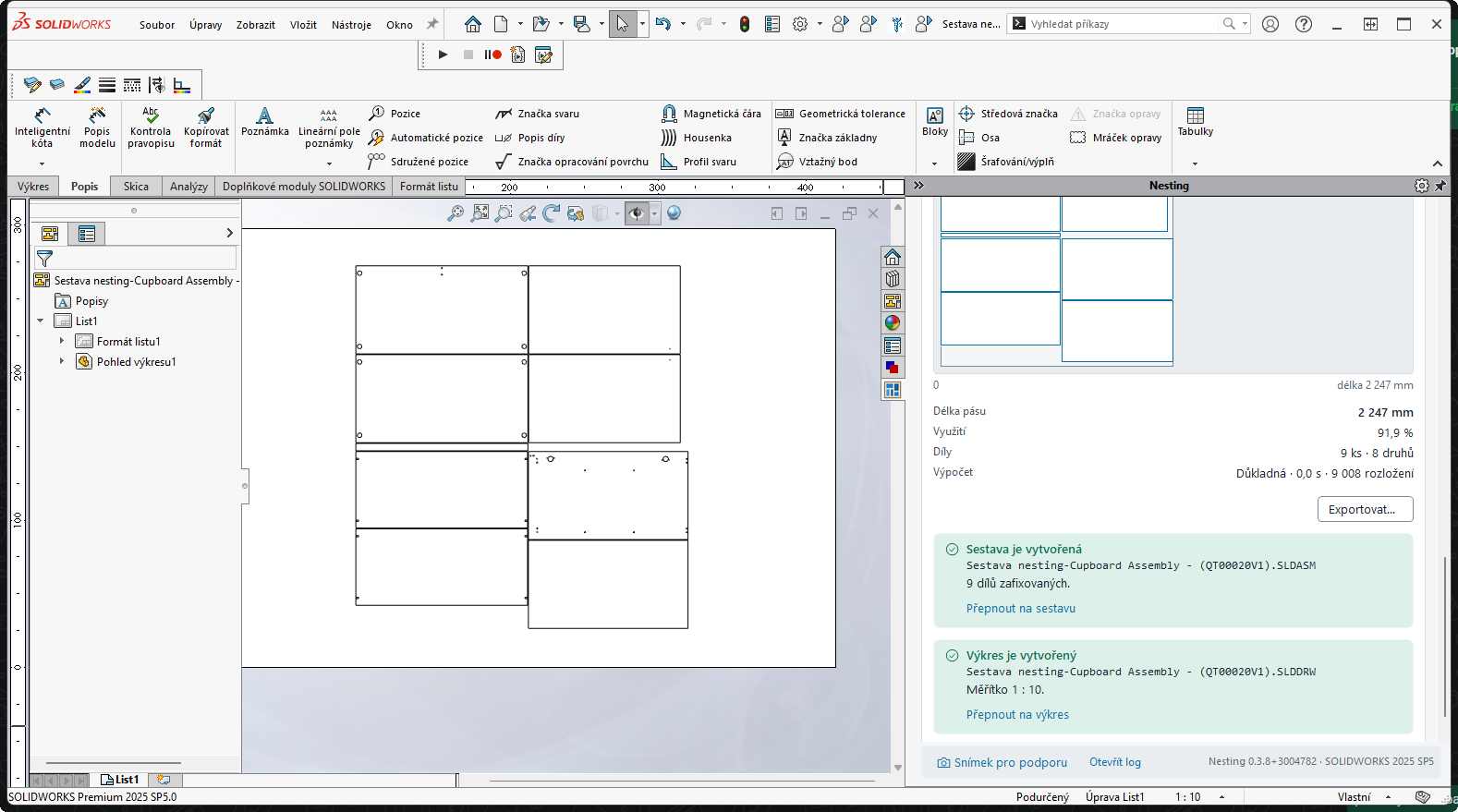Open Otevřít log link
This screenshot has height=812, width=1458.
click(1115, 762)
